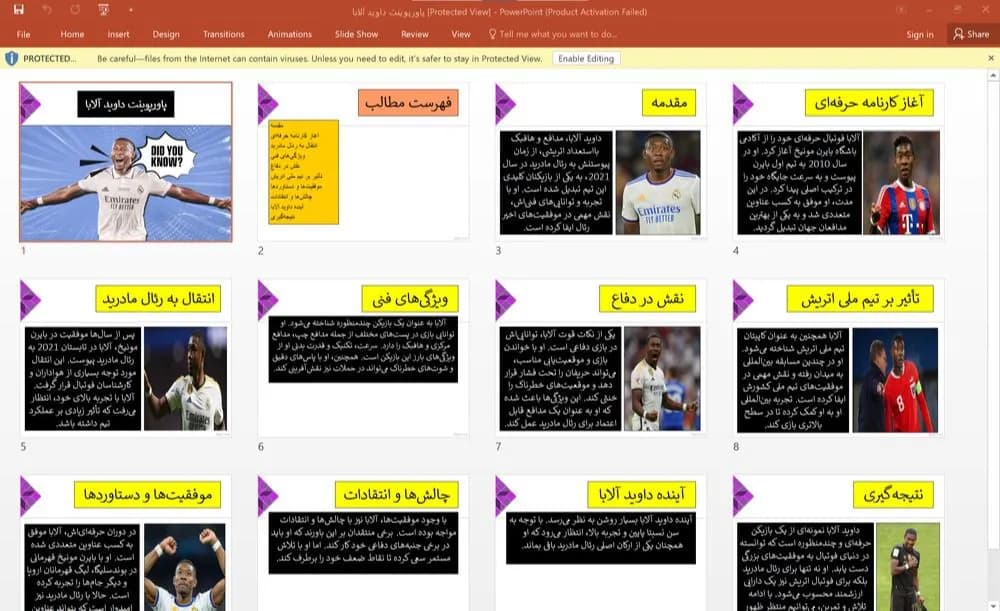Select slide 8 thumbnail with captain armband photo

[839, 358]
